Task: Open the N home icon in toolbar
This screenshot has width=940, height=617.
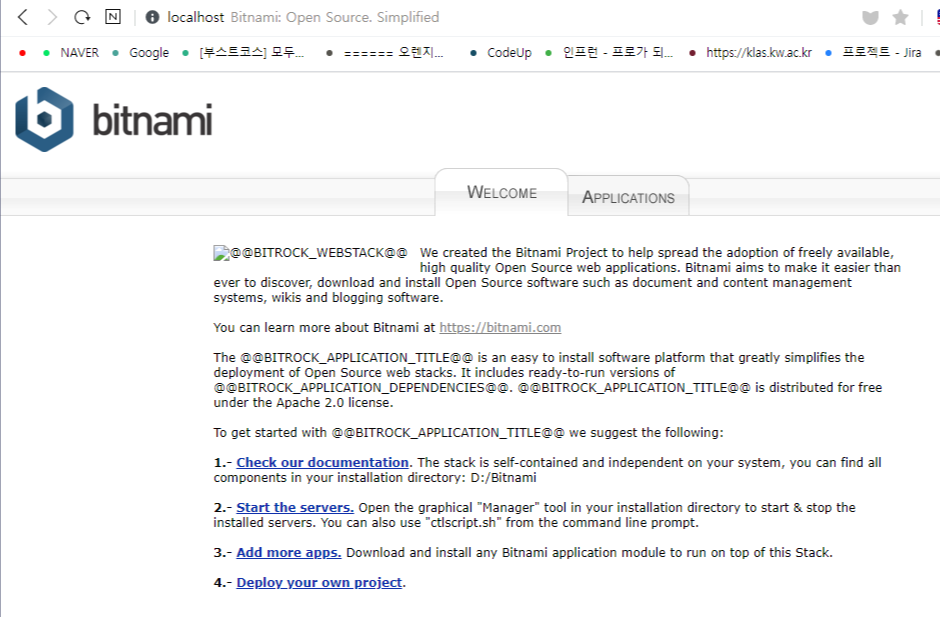Action: (x=113, y=17)
